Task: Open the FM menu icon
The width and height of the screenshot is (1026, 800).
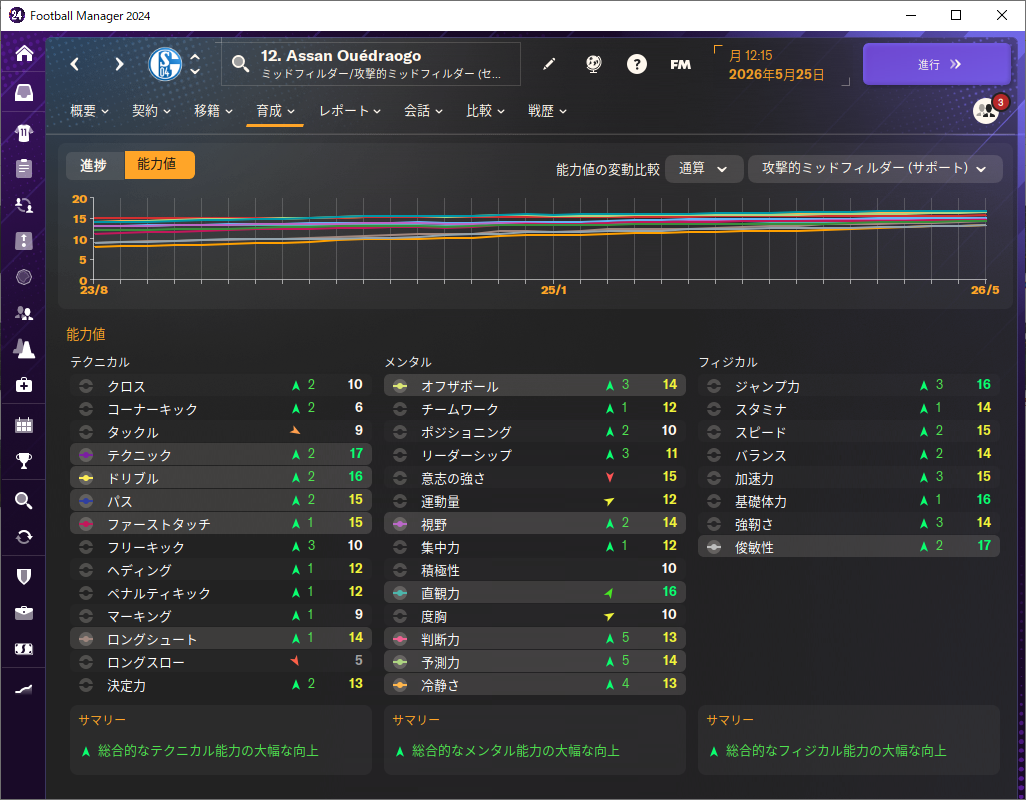Action: pos(681,64)
